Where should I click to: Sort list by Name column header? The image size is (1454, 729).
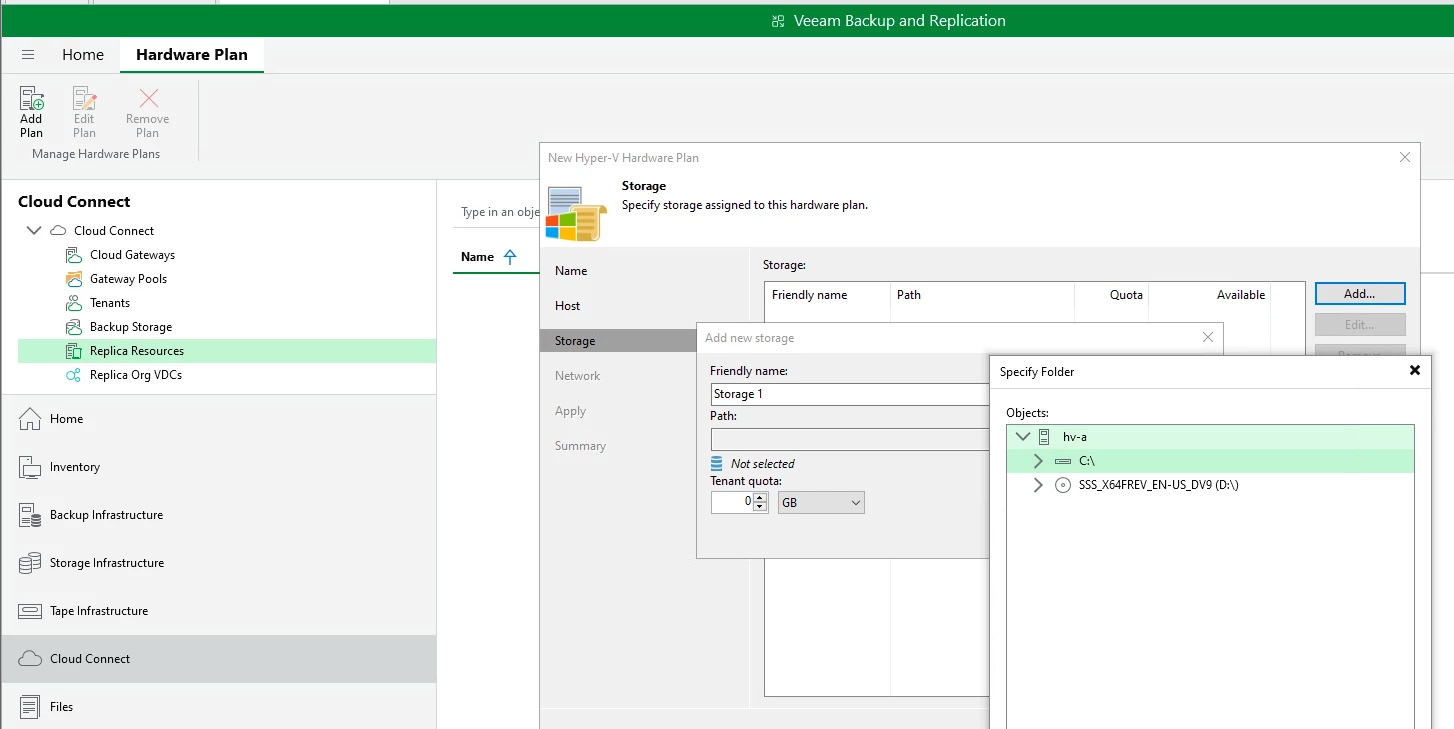478,257
